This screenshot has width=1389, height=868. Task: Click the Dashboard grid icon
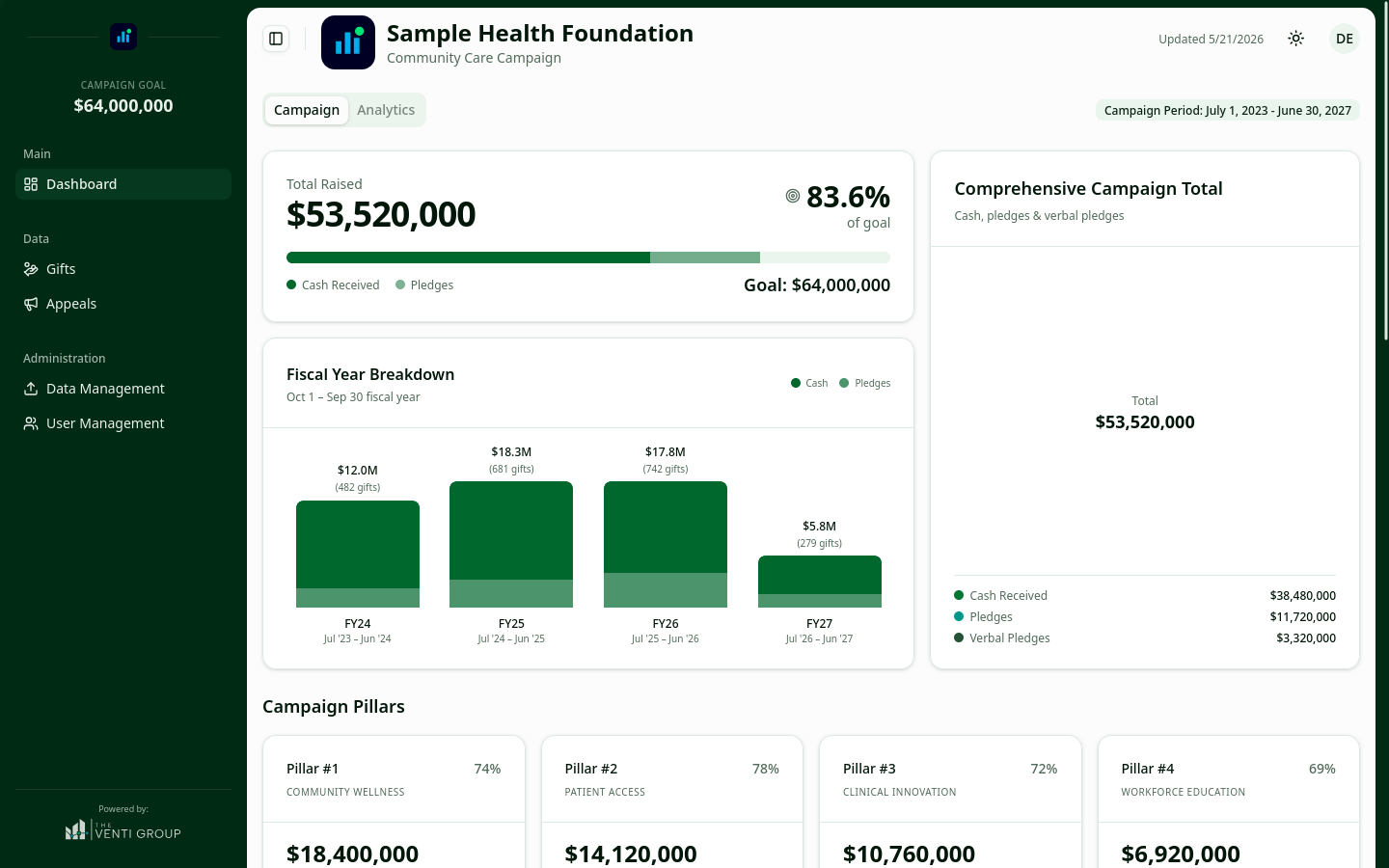click(x=31, y=184)
